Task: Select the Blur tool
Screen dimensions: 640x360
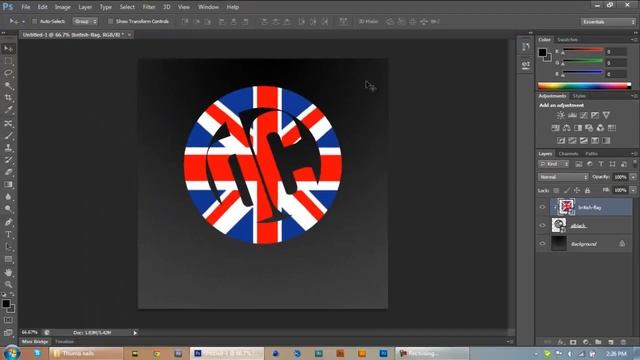Action: pyautogui.click(x=8, y=197)
